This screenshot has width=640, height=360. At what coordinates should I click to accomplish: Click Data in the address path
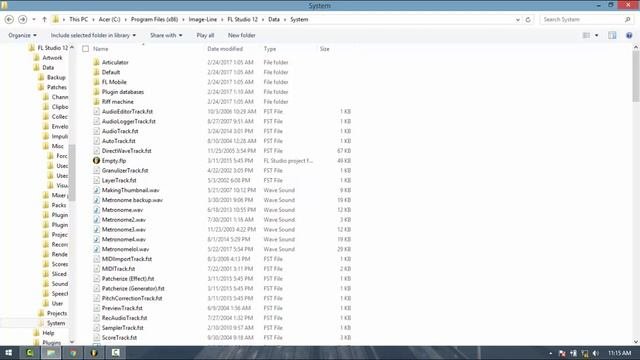click(x=274, y=20)
